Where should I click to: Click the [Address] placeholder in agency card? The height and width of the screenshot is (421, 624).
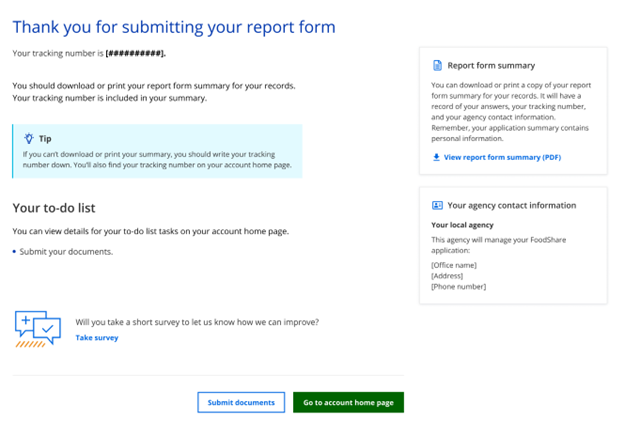[x=448, y=276]
